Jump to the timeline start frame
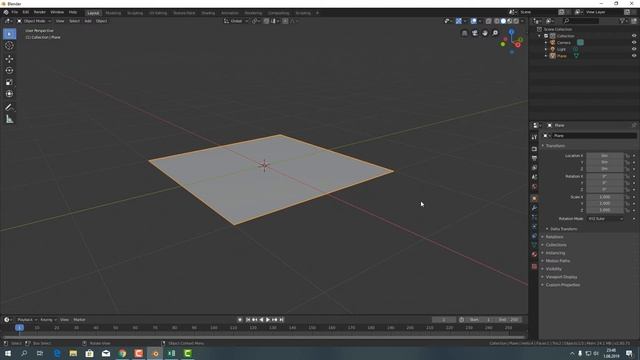Image resolution: width=640 pixels, height=360 pixels. click(248, 320)
